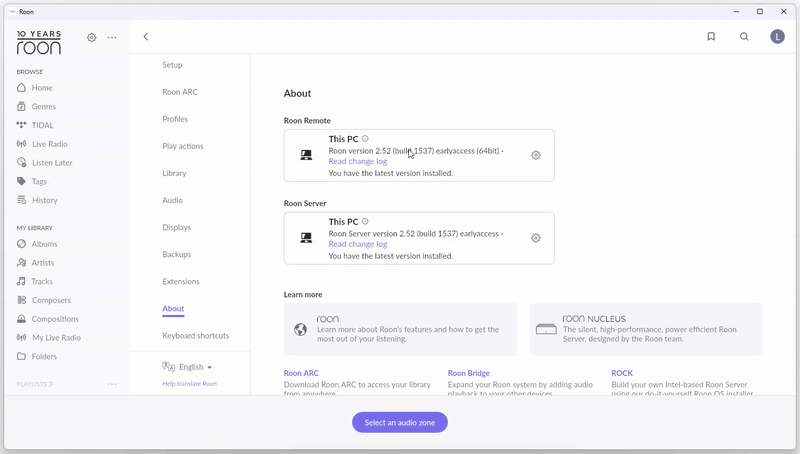Image resolution: width=800 pixels, height=454 pixels.
Task: Click the My Live Radio antenna icon
Action: click(21, 338)
